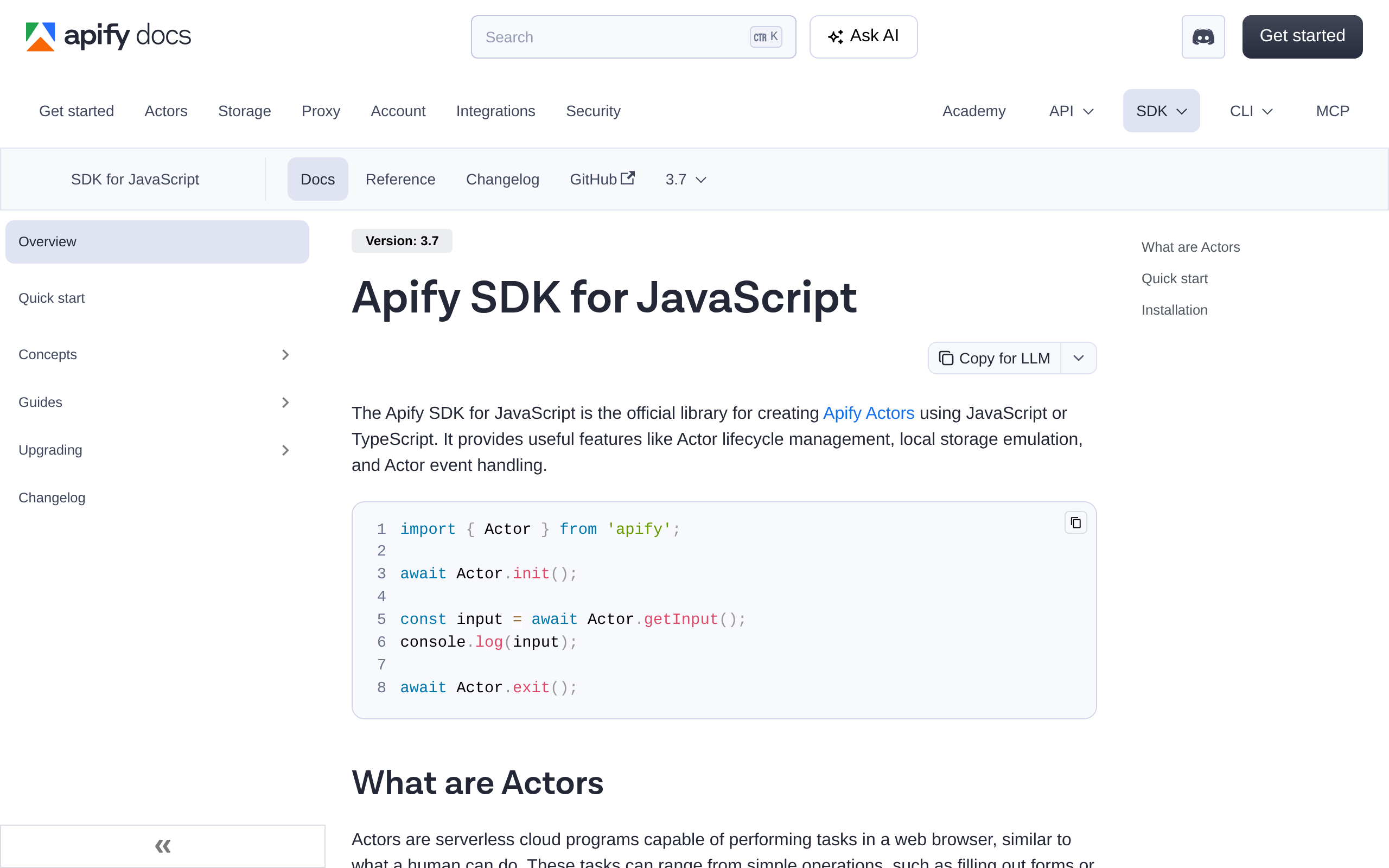Click the SDK for JavaScript title

pos(135,179)
